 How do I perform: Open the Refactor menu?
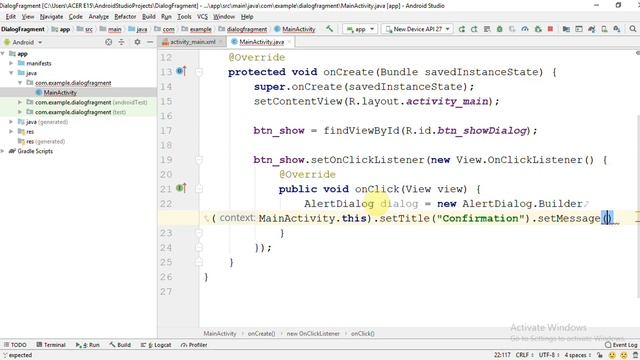click(125, 17)
